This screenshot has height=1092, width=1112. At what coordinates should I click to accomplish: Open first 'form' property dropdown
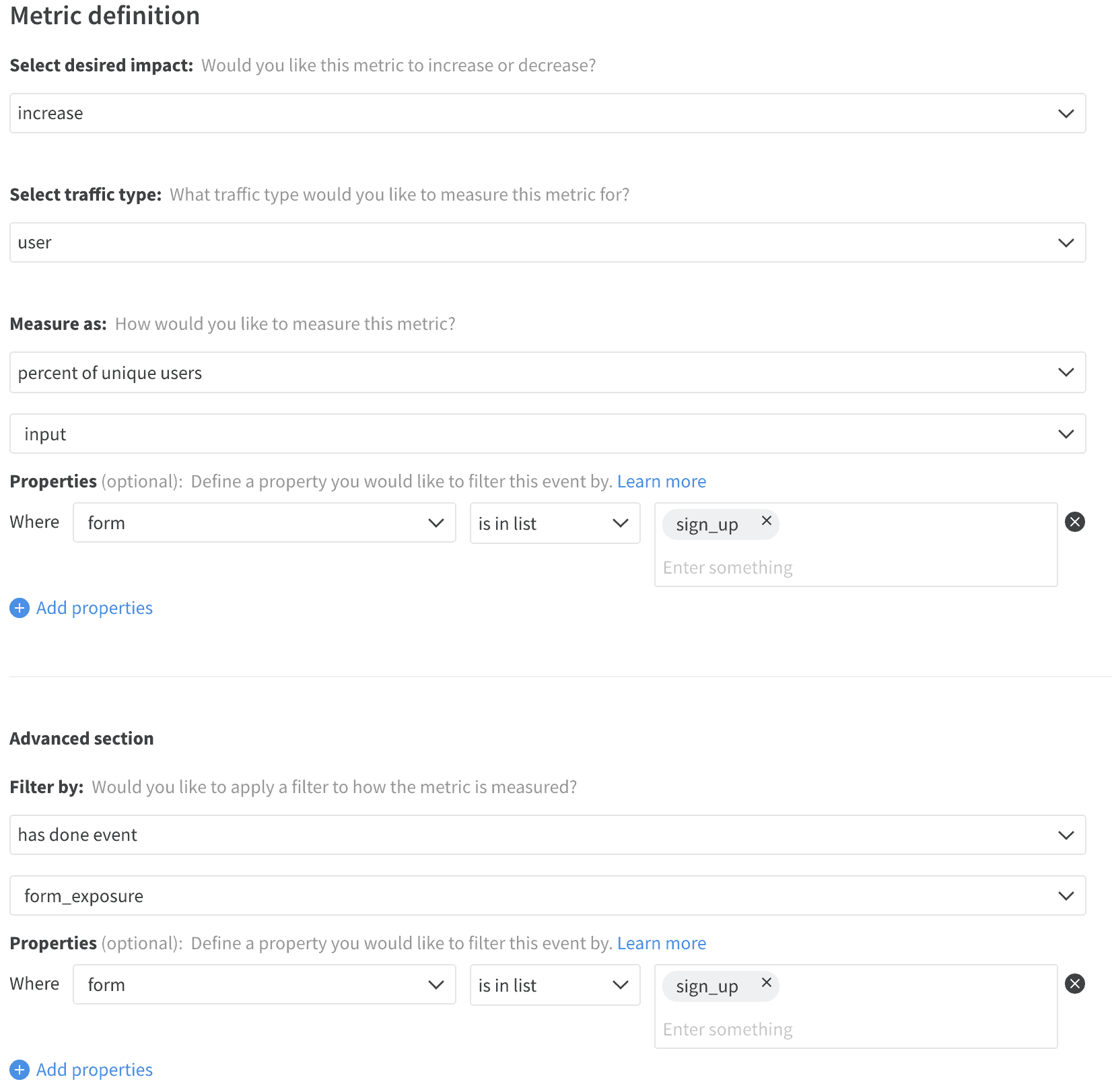265,522
